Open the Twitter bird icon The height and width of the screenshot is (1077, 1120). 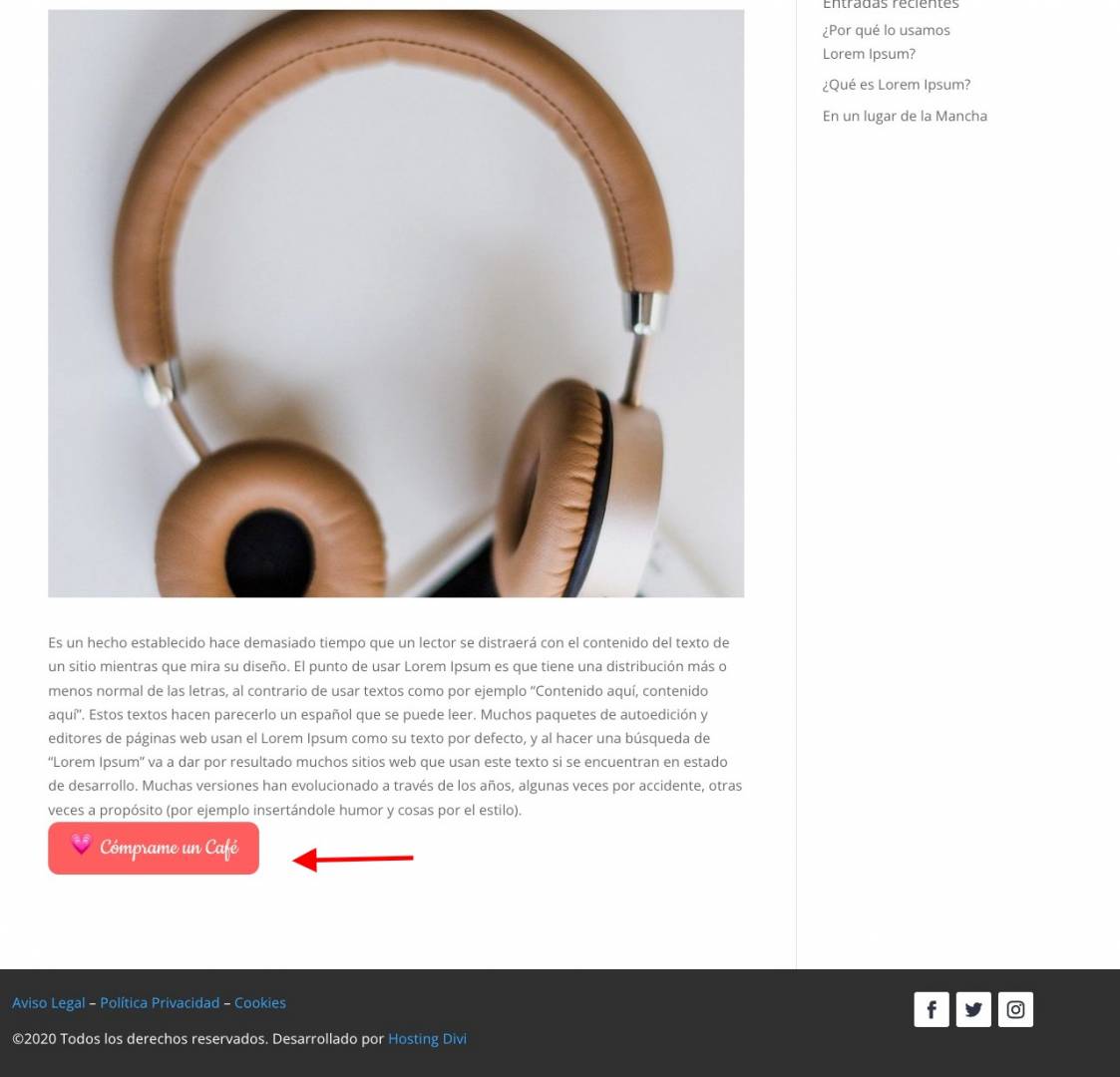click(x=972, y=1009)
